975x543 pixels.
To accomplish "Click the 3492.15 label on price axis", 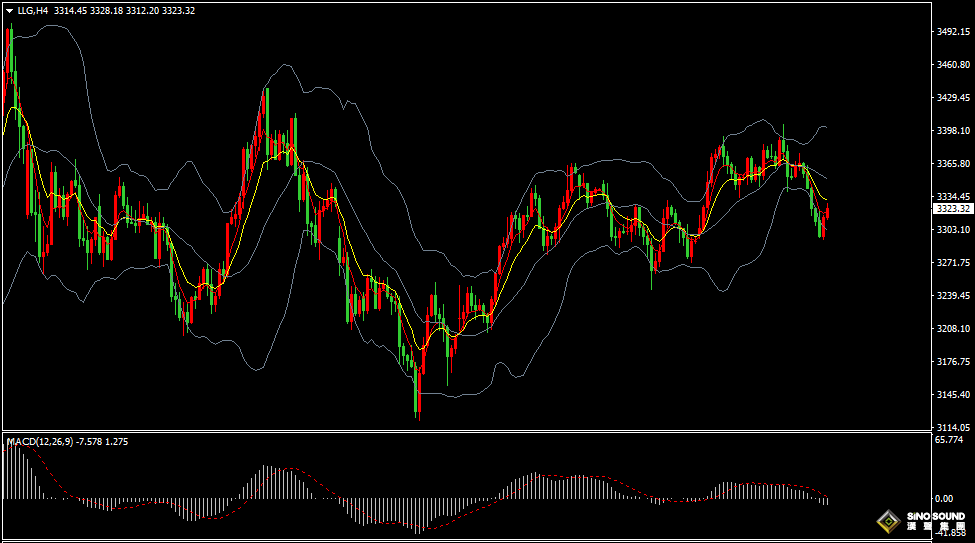I will (x=954, y=32).
